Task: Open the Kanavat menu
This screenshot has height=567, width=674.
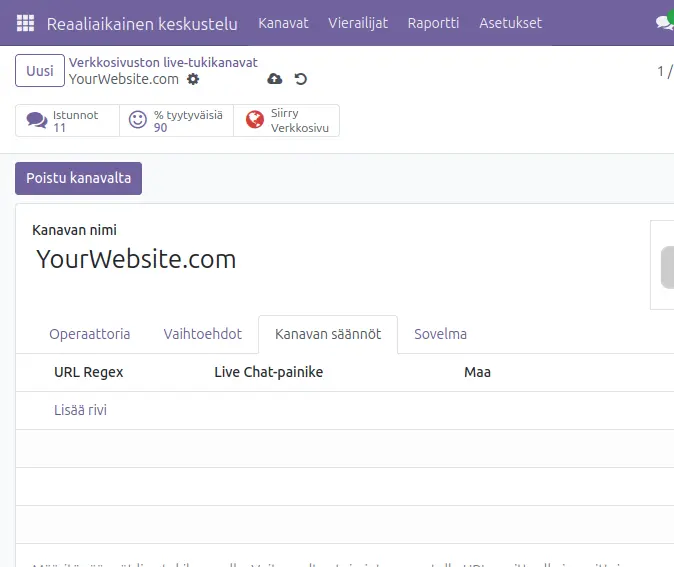Action: coord(283,23)
